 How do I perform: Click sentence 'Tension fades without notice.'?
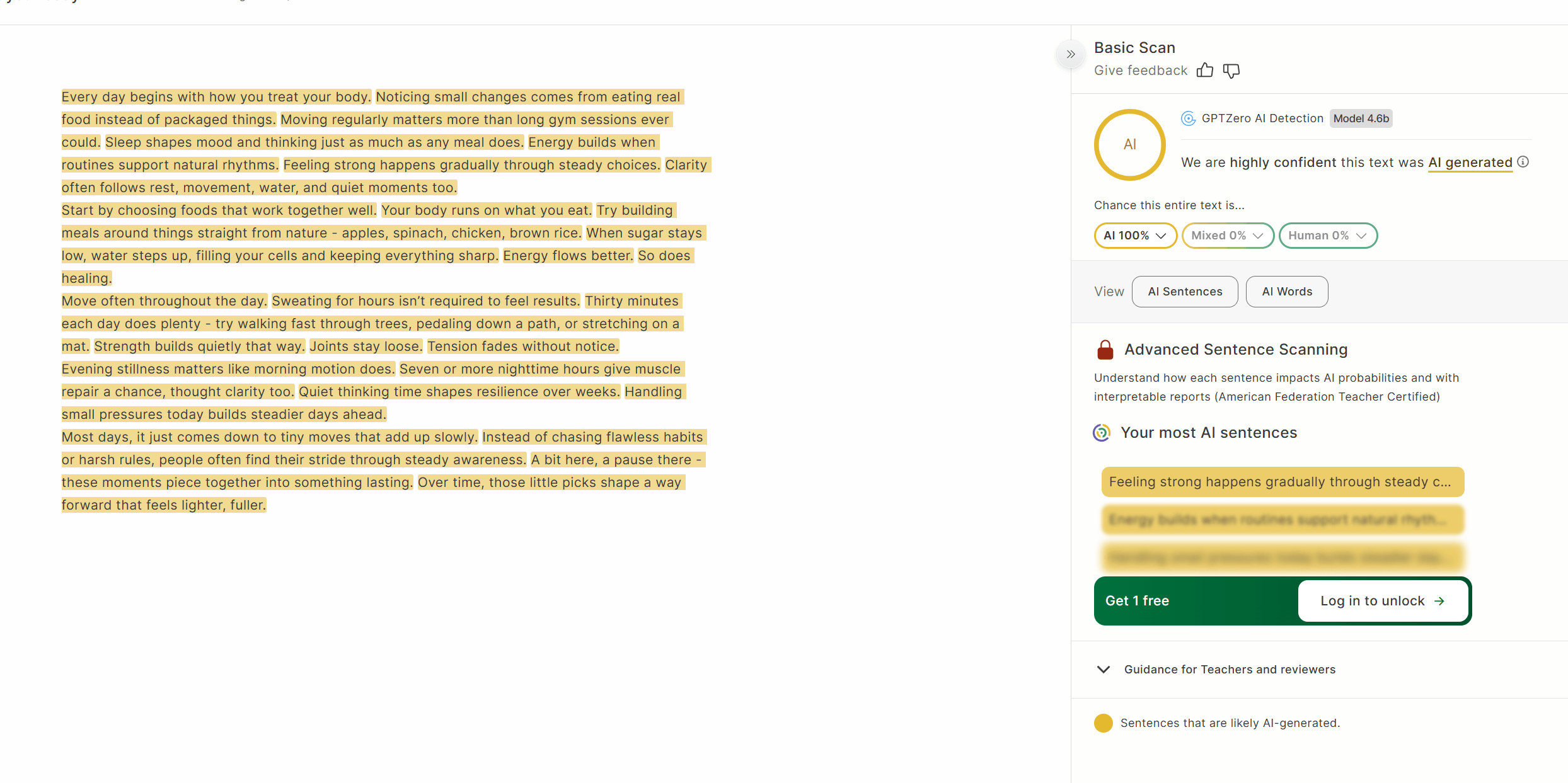(x=523, y=346)
